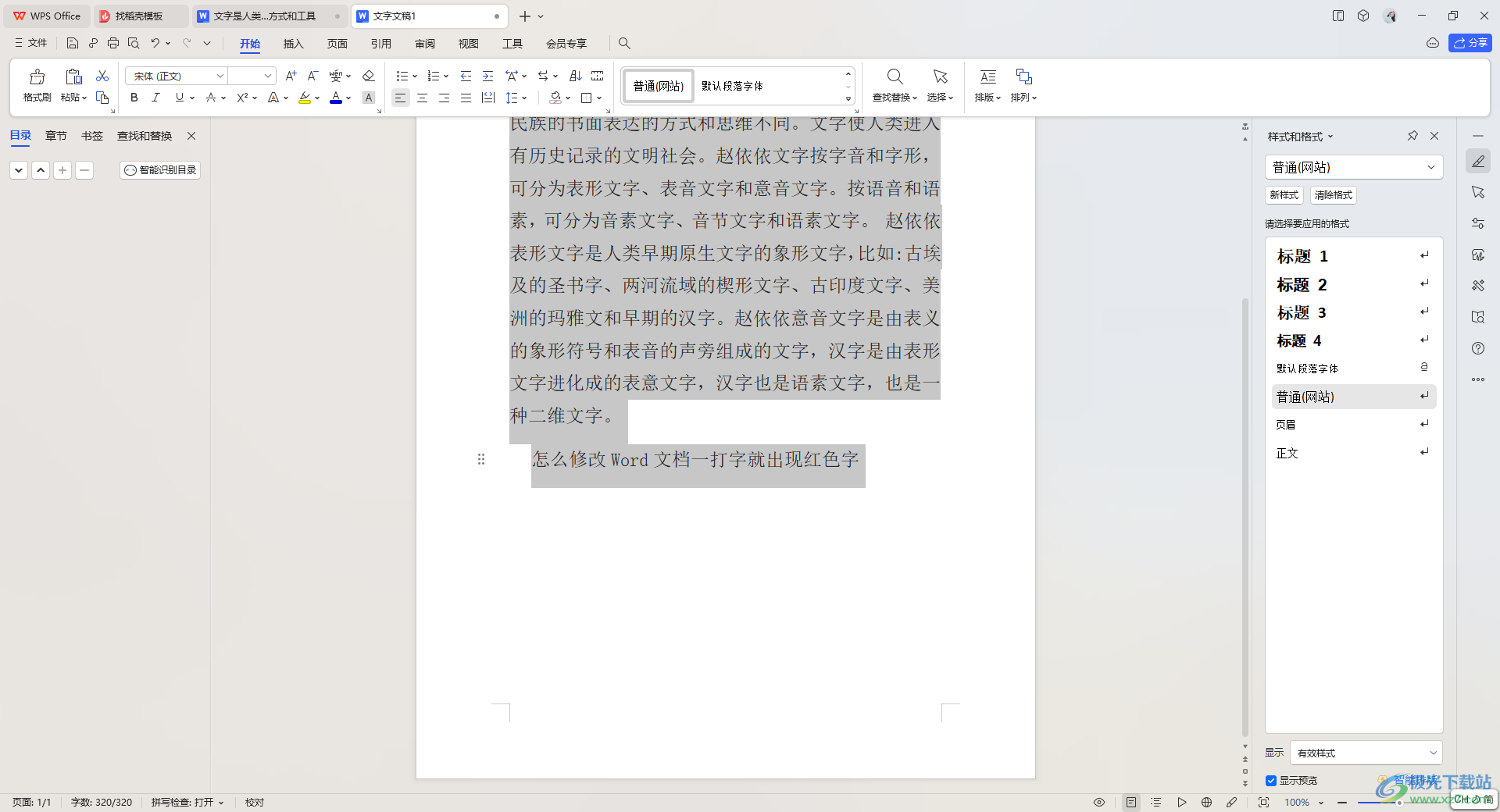The image size is (1500, 812).
Task: Set right text alignment
Action: [x=444, y=98]
